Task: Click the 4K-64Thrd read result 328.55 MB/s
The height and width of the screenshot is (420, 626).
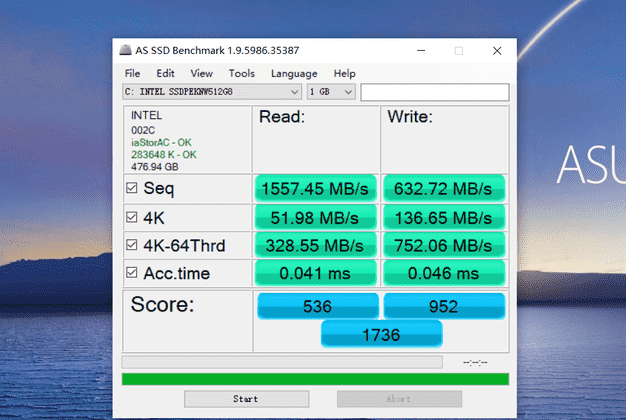Action: pos(315,245)
